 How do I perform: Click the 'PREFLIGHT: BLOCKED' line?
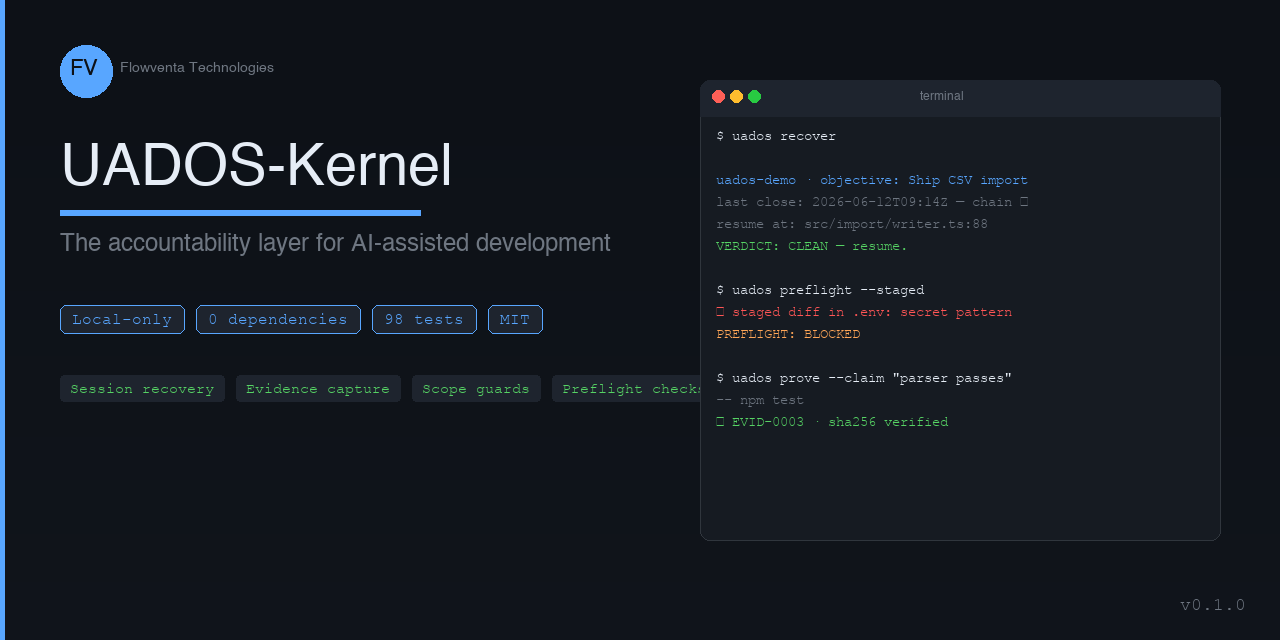point(788,334)
